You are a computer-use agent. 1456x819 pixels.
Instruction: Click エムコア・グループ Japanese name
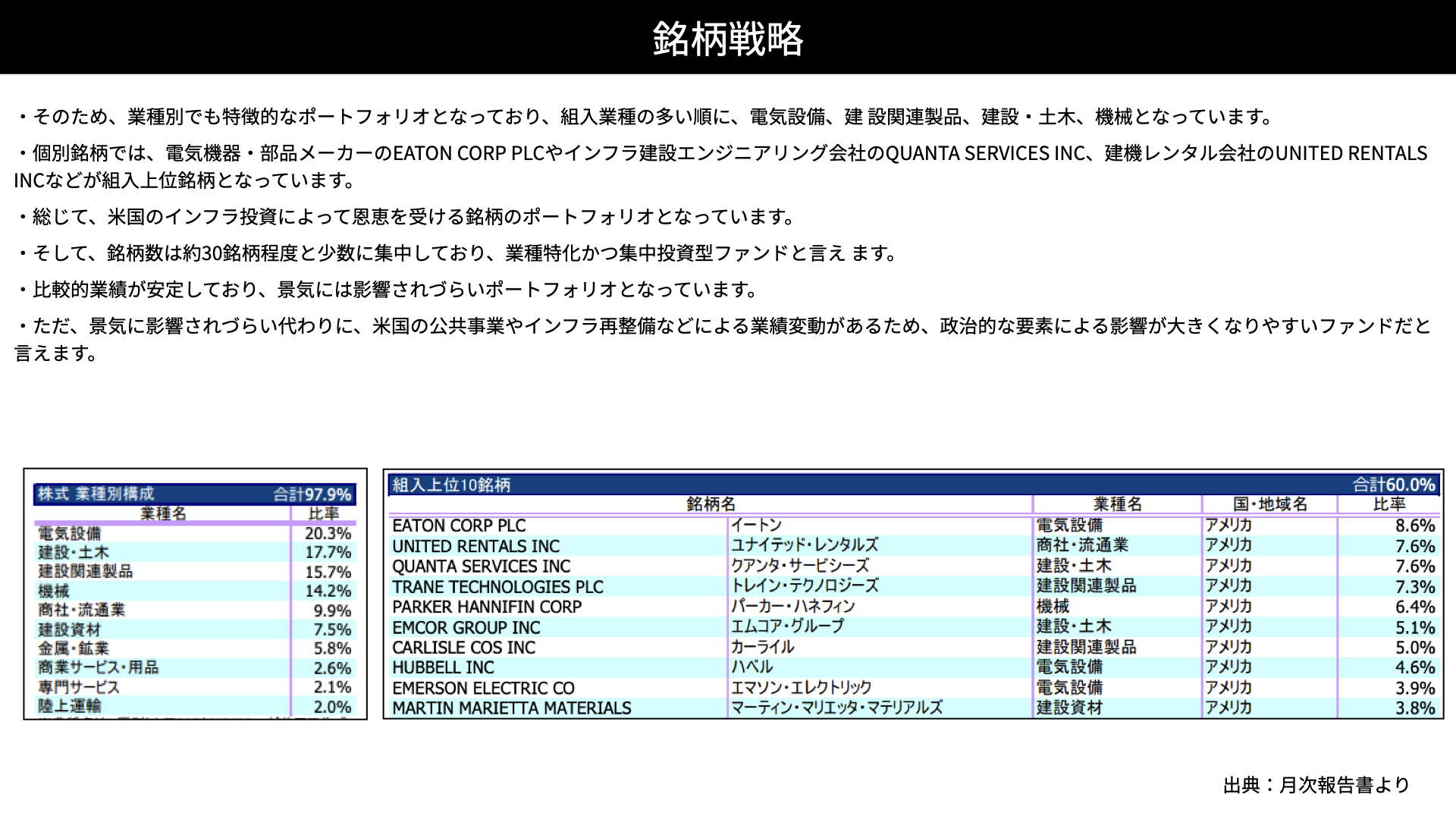[x=787, y=626]
